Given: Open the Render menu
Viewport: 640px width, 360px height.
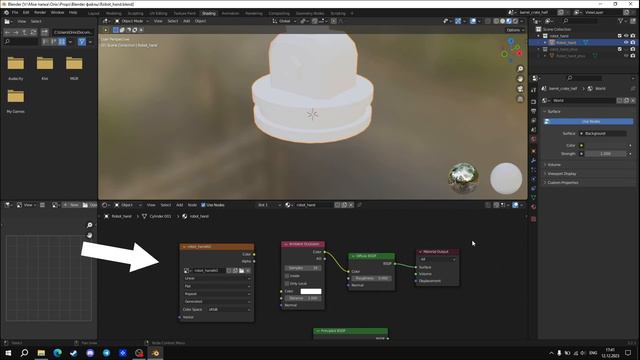Looking at the screenshot, I should click(x=40, y=13).
